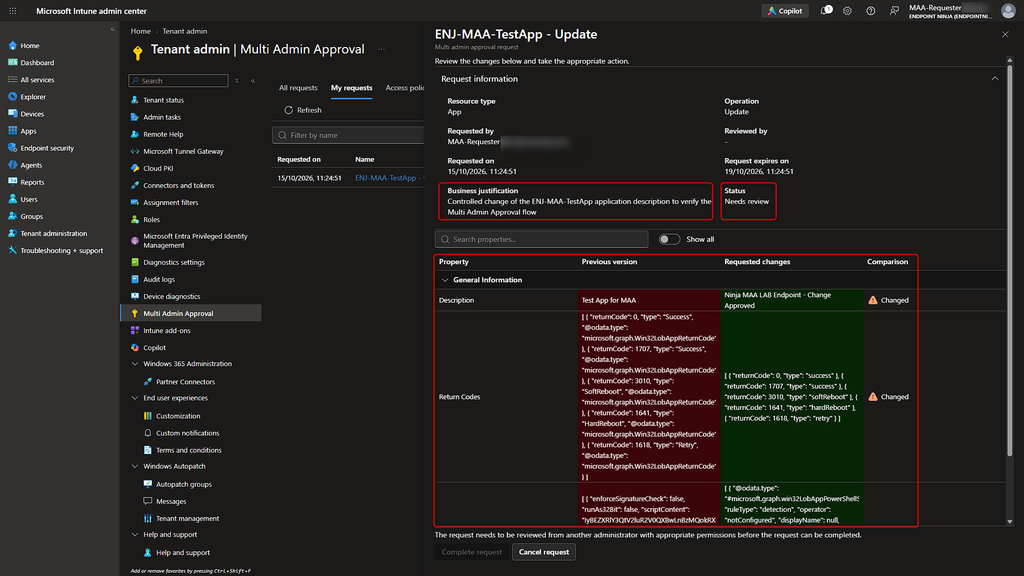Collapse End user experiences section
Image resolution: width=1024 pixels, height=576 pixels.
pos(135,398)
